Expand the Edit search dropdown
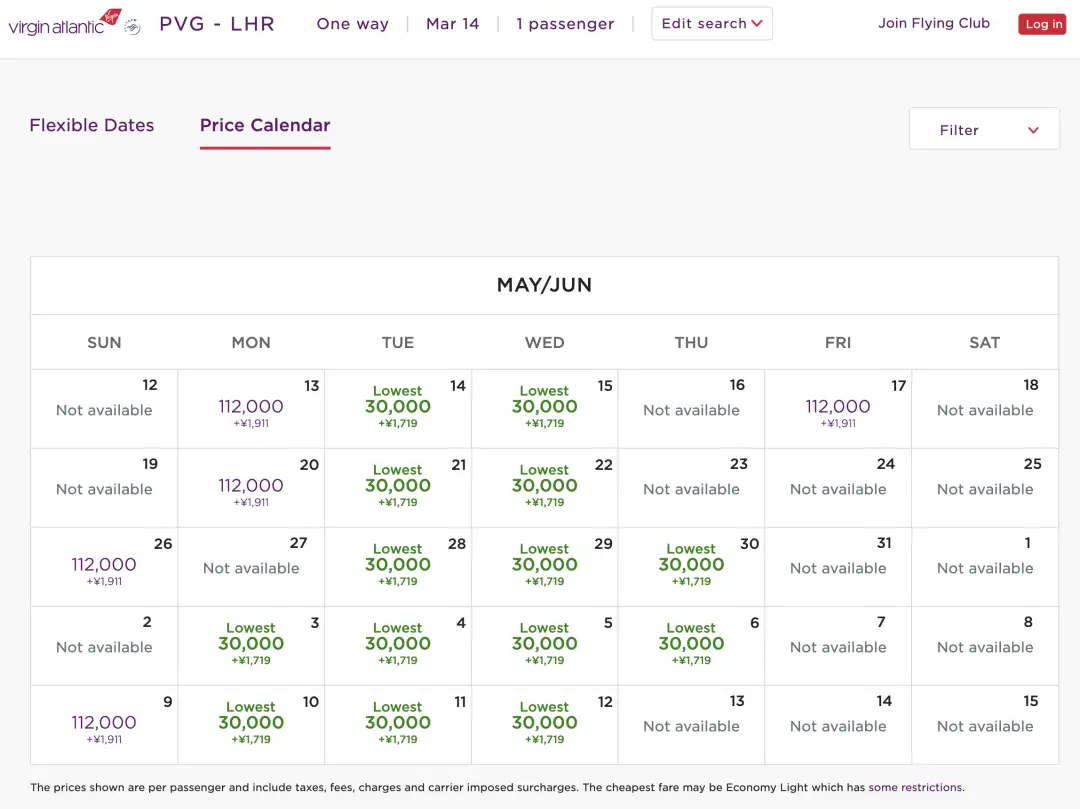The height and width of the screenshot is (809, 1080). pyautogui.click(x=711, y=24)
